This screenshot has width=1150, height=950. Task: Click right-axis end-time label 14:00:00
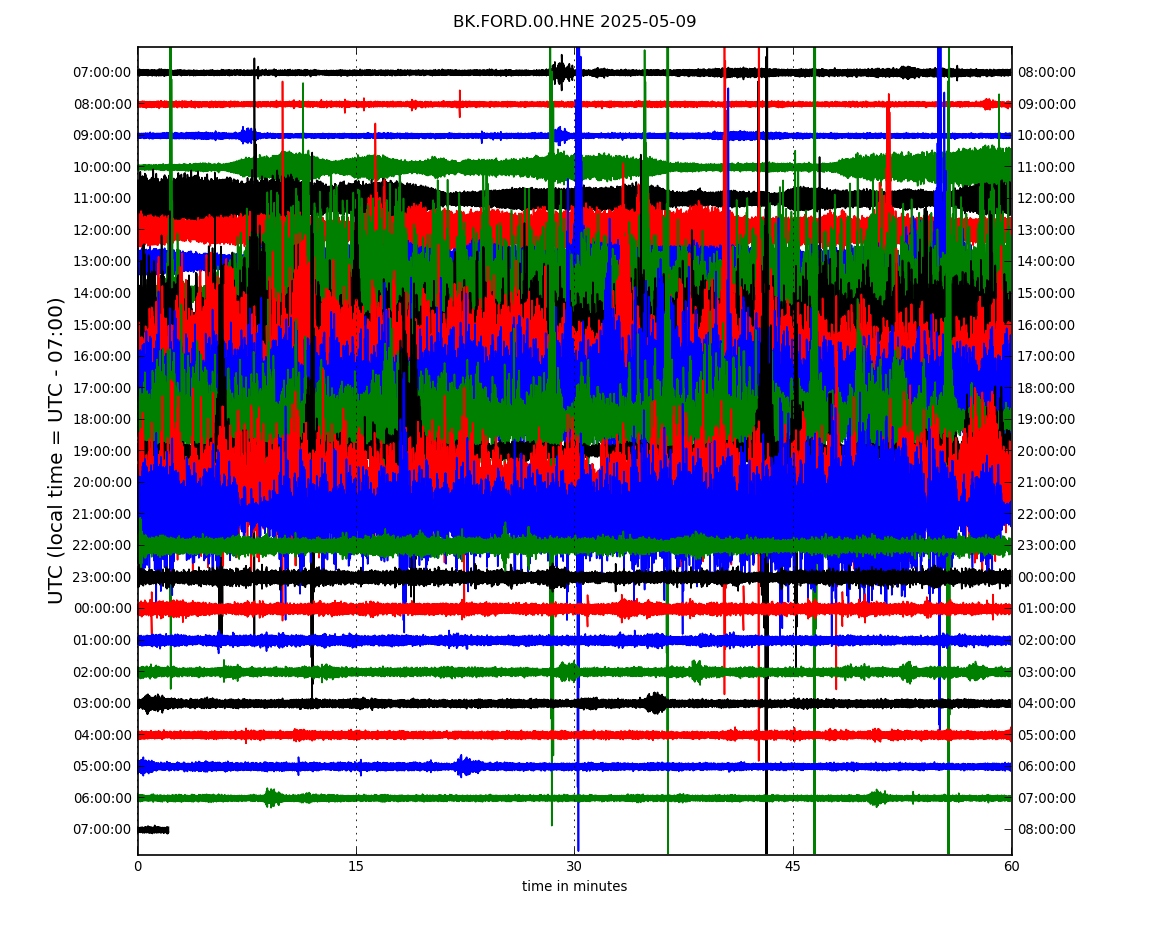(x=1047, y=262)
